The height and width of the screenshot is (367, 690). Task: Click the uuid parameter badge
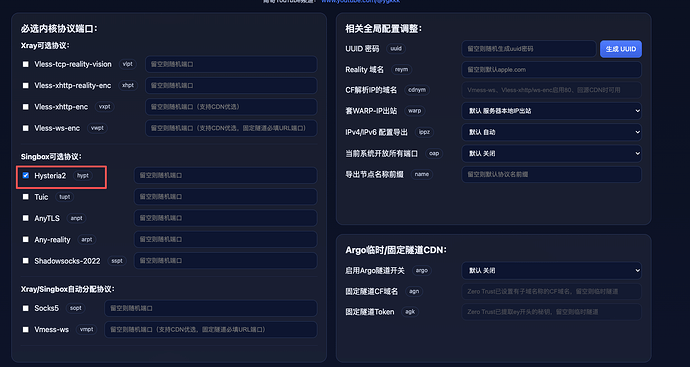(x=396, y=48)
